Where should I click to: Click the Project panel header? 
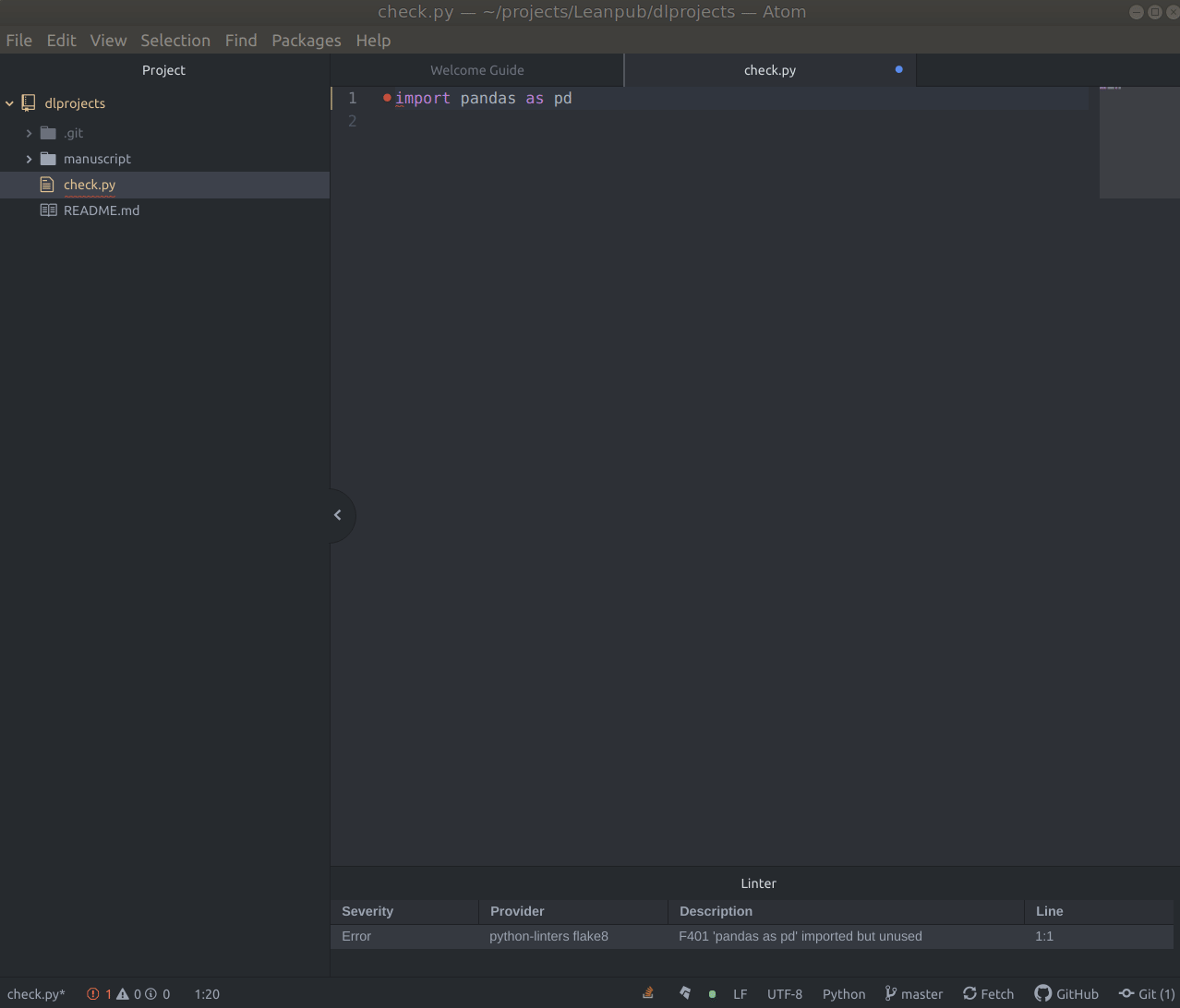164,70
